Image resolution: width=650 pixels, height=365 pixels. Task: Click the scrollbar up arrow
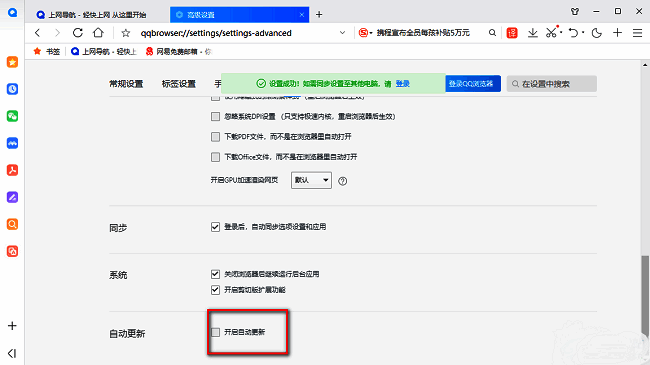pyautogui.click(x=645, y=64)
